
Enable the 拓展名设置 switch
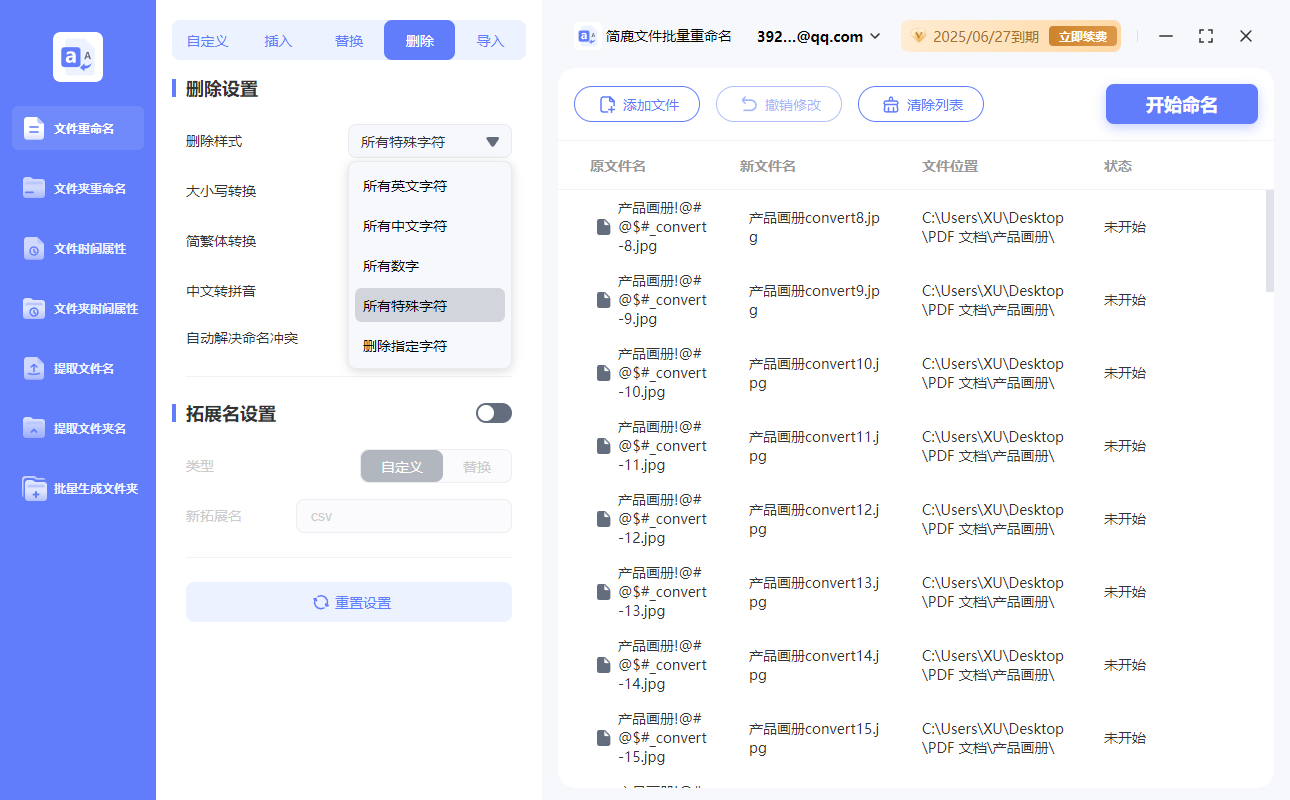[x=493, y=413]
